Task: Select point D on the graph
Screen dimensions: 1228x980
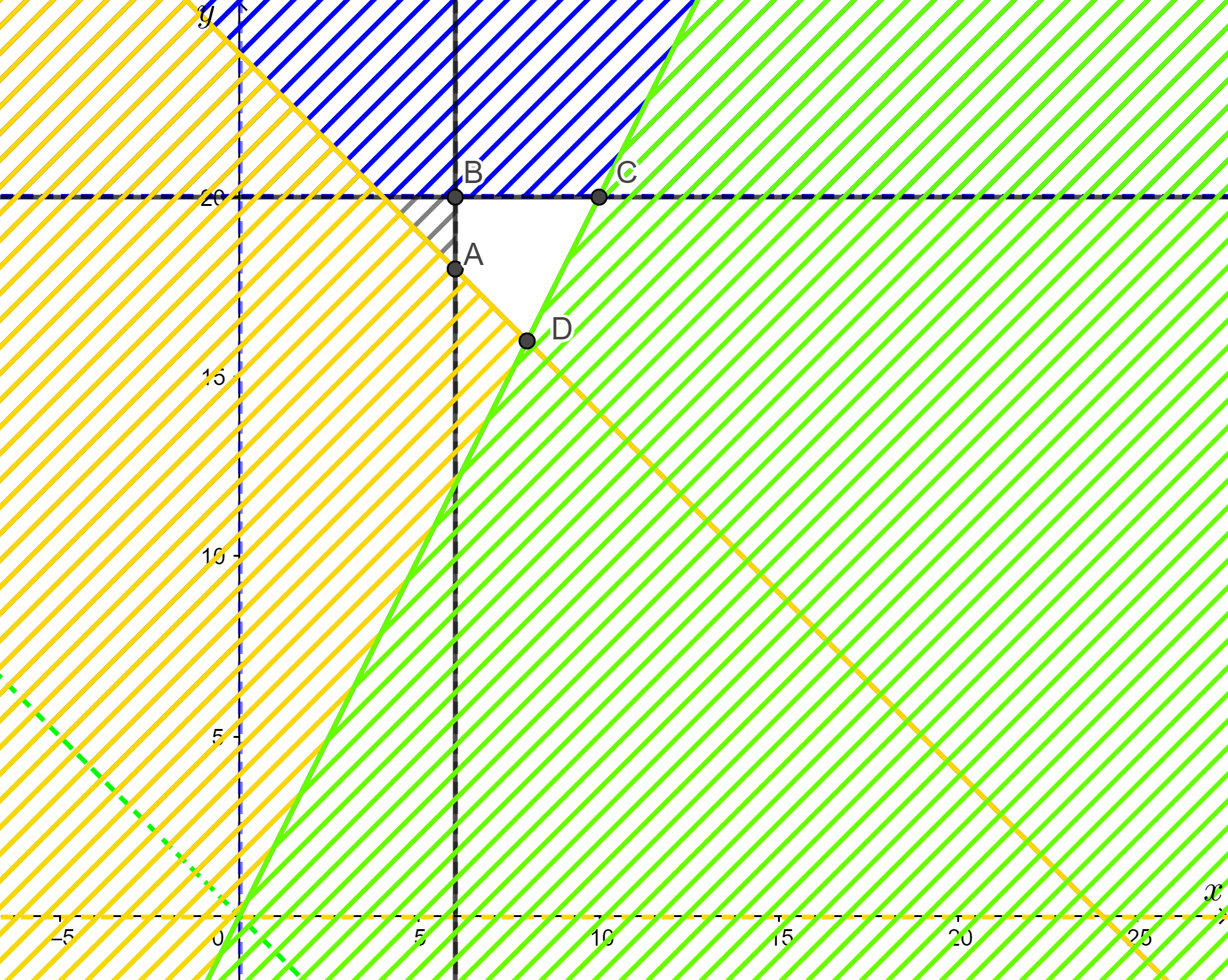Action: click(527, 341)
